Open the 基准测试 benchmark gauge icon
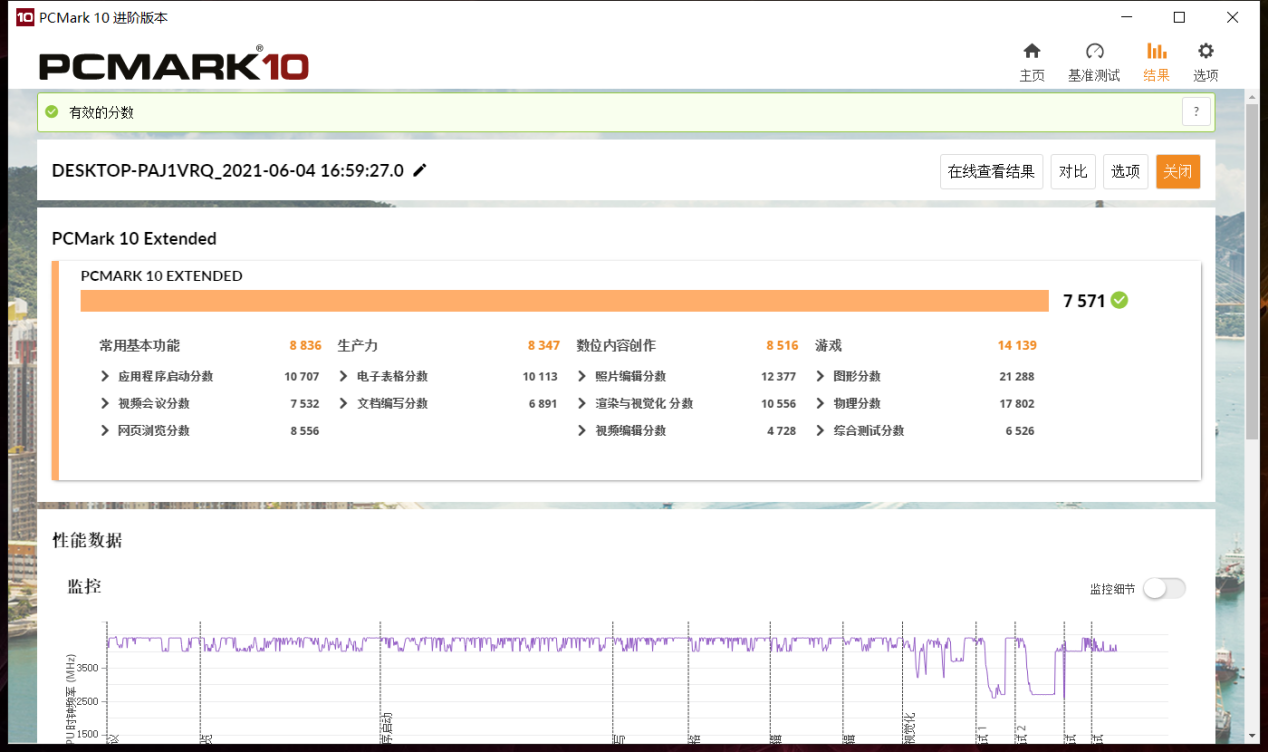Image resolution: width=1268 pixels, height=752 pixels. point(1094,52)
